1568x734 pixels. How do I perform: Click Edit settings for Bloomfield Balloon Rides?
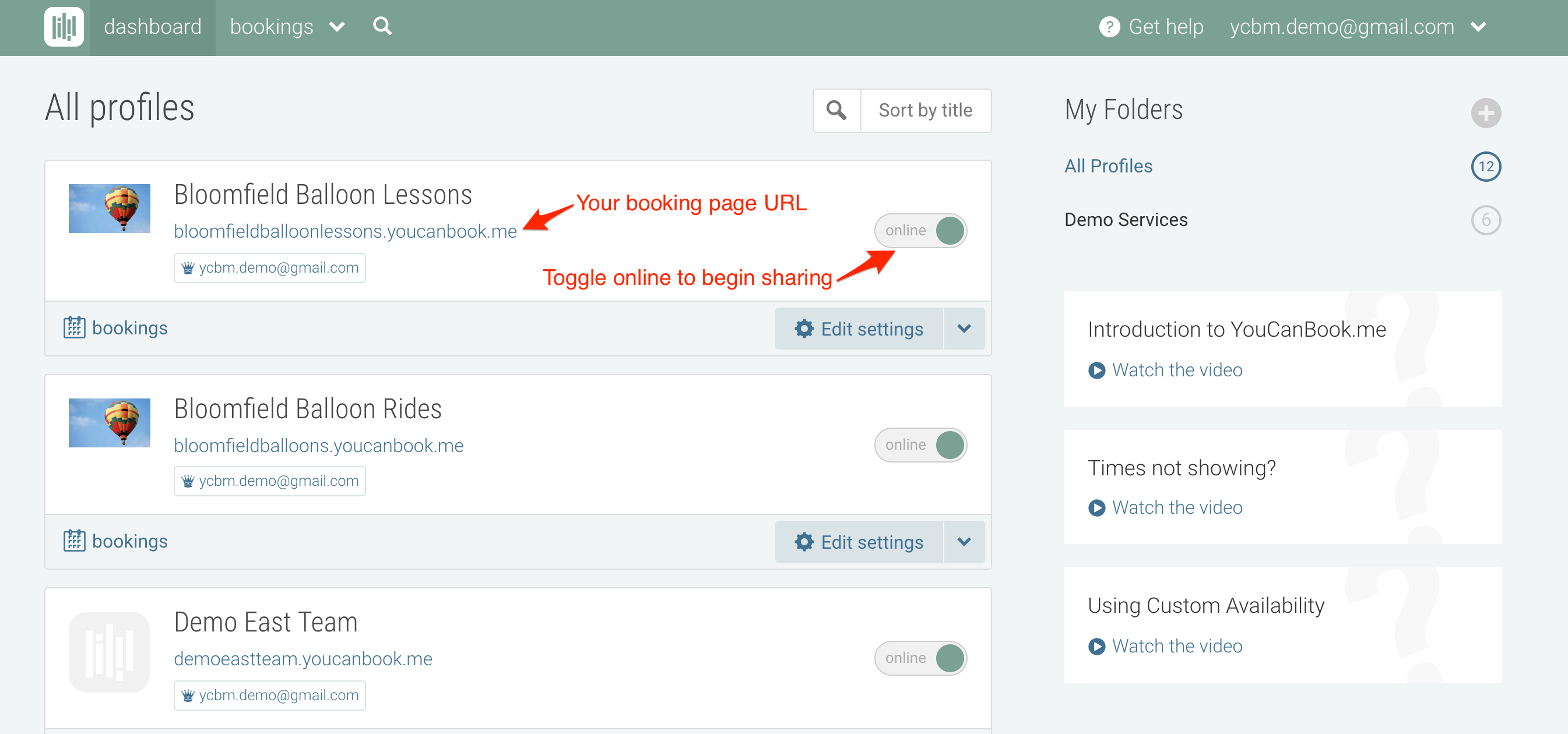click(859, 542)
